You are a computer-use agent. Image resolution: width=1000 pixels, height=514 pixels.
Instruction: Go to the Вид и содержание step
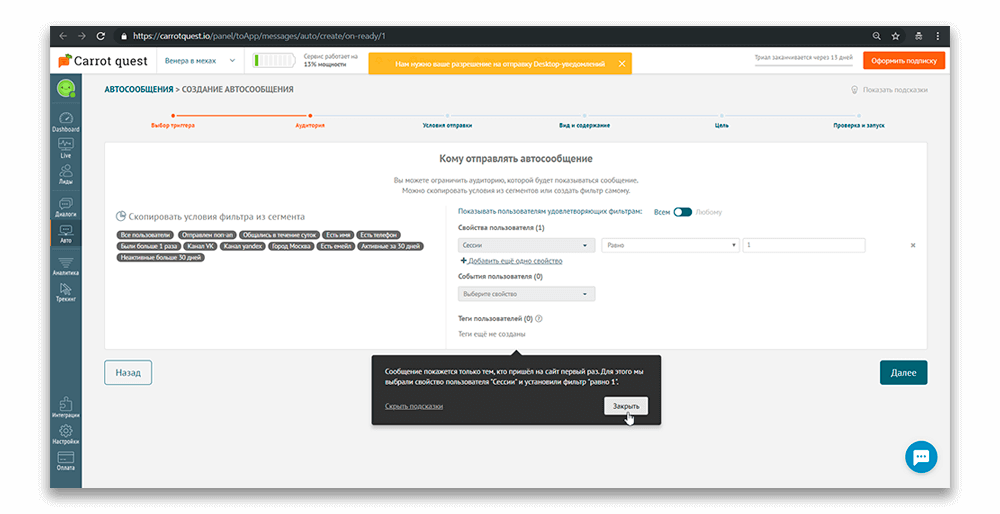tap(584, 122)
